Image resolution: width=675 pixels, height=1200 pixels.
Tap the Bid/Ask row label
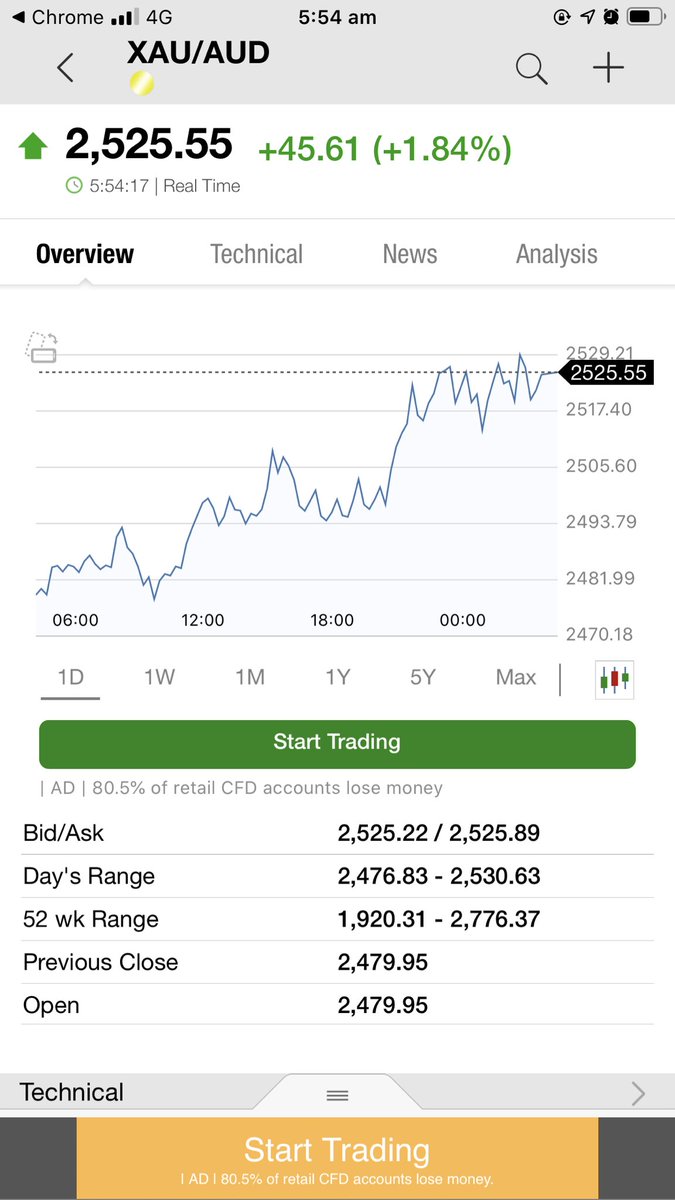point(63,833)
